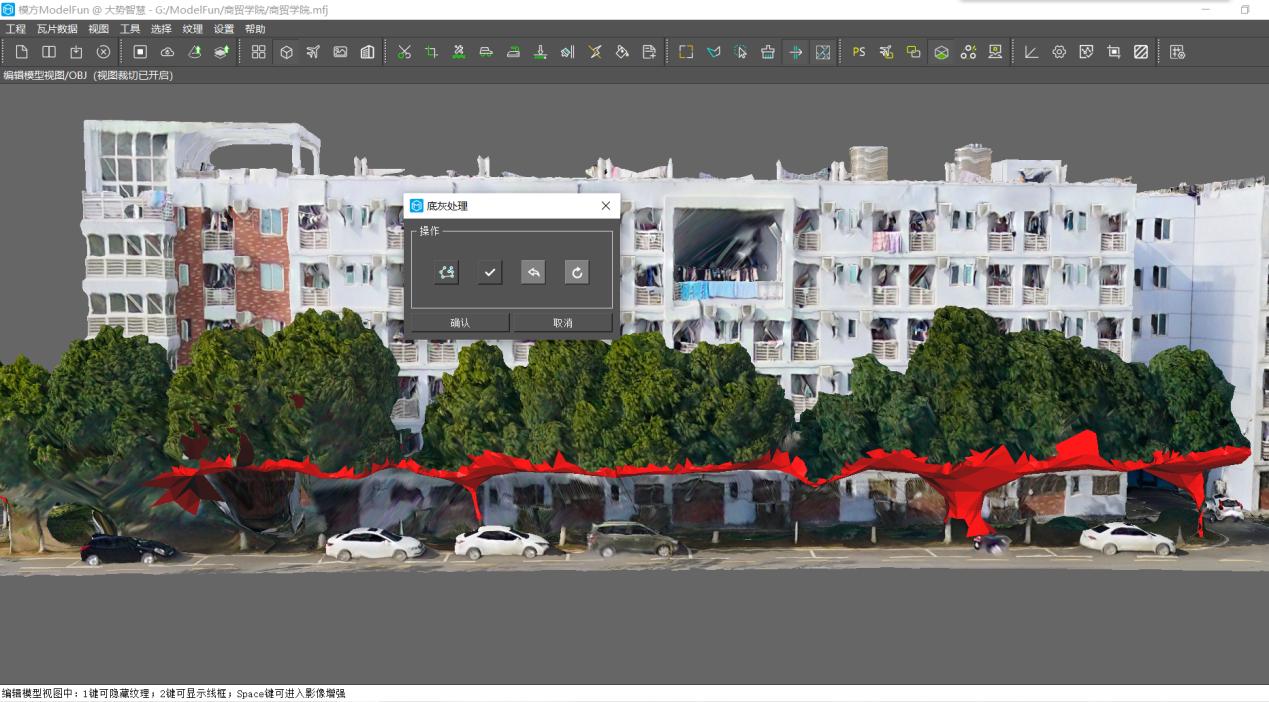Select the scissors cut tool

pos(404,52)
